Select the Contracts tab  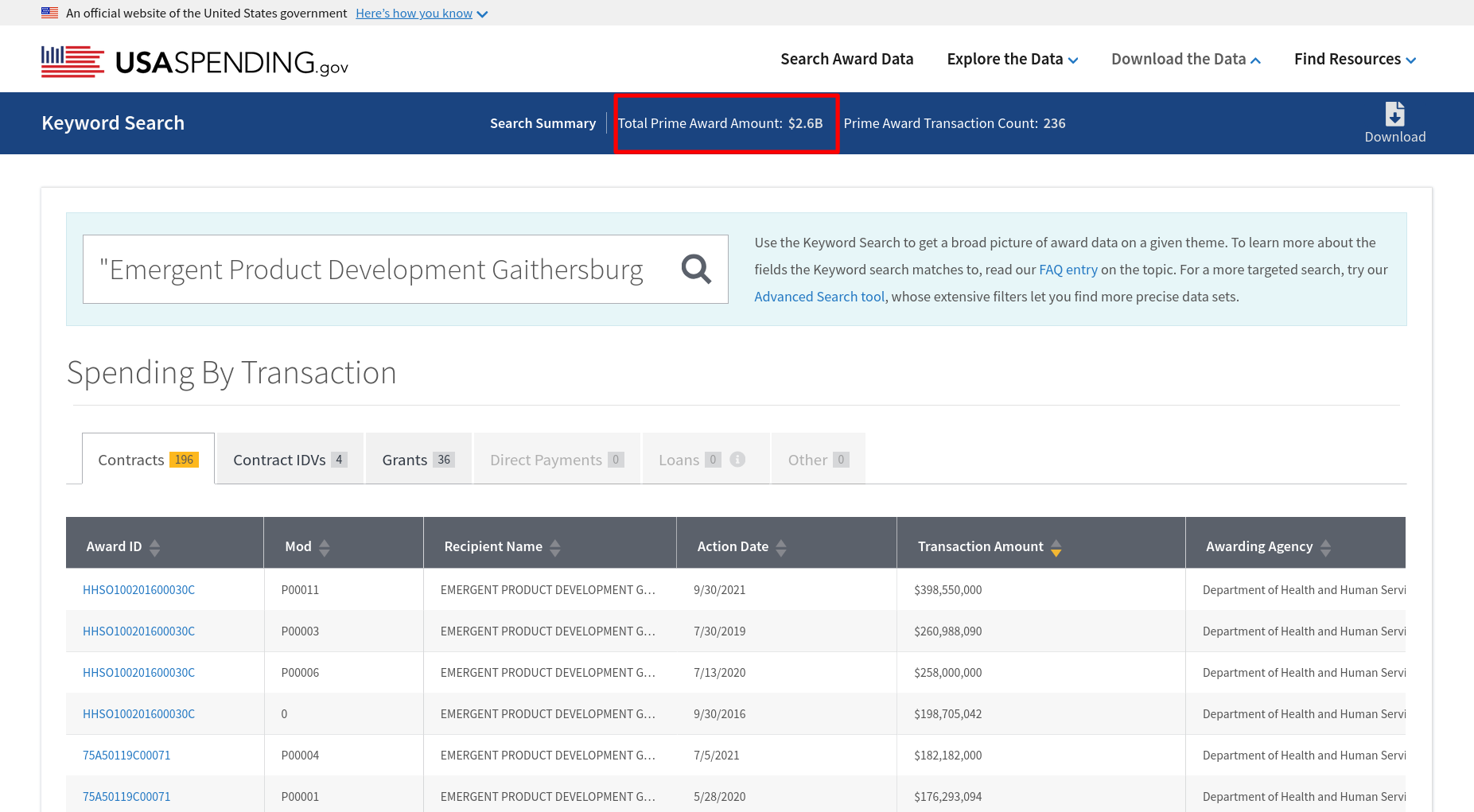coord(148,459)
